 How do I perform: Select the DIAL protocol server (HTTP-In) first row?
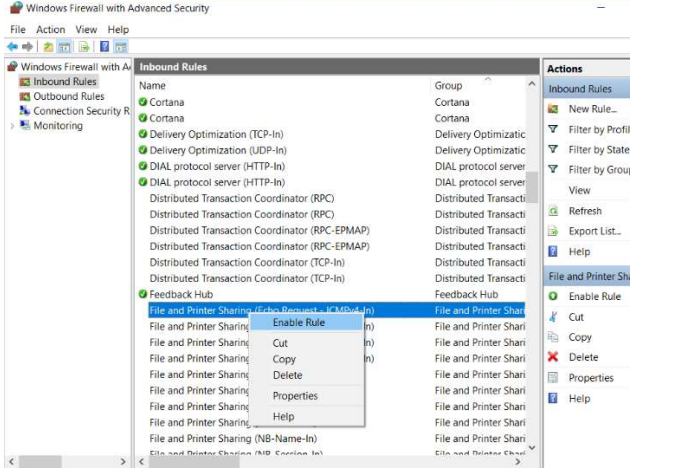(x=332, y=166)
